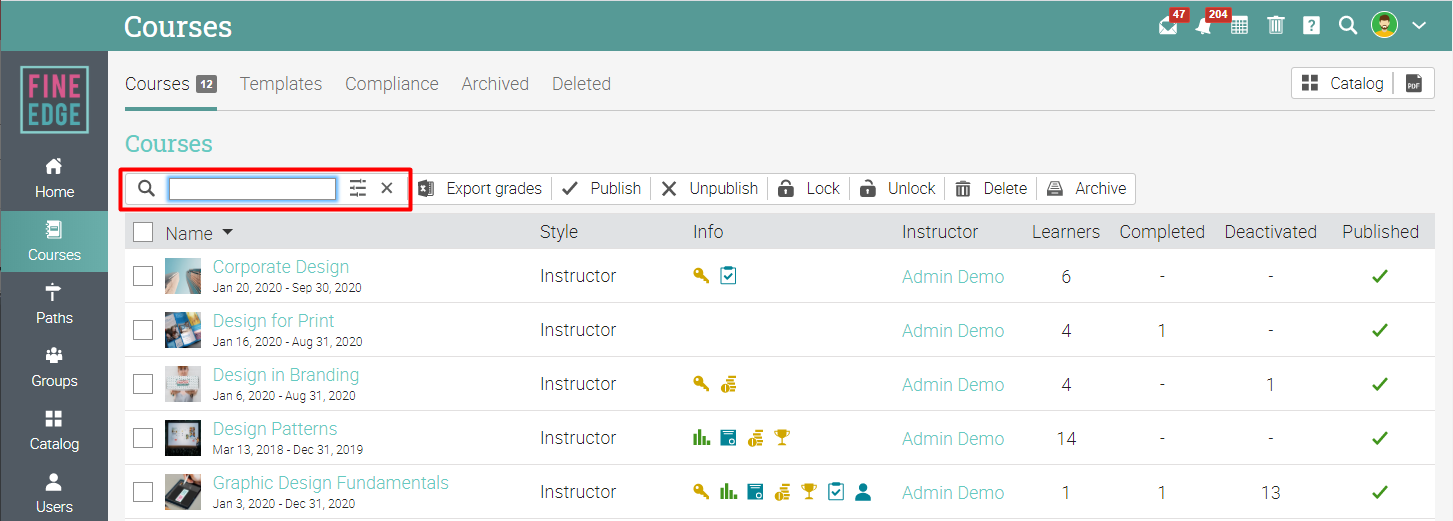The image size is (1453, 521).
Task: Click the Export grades button
Action: pyautogui.click(x=481, y=188)
